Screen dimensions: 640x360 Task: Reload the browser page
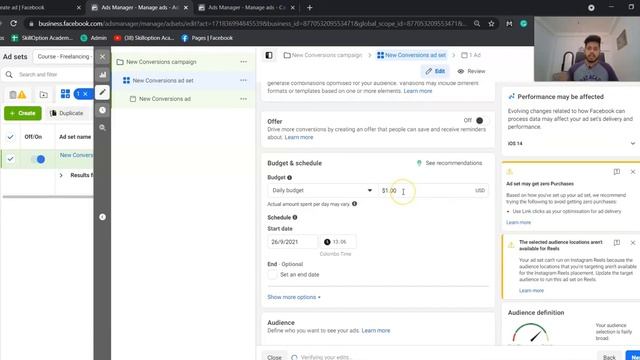click(13, 24)
